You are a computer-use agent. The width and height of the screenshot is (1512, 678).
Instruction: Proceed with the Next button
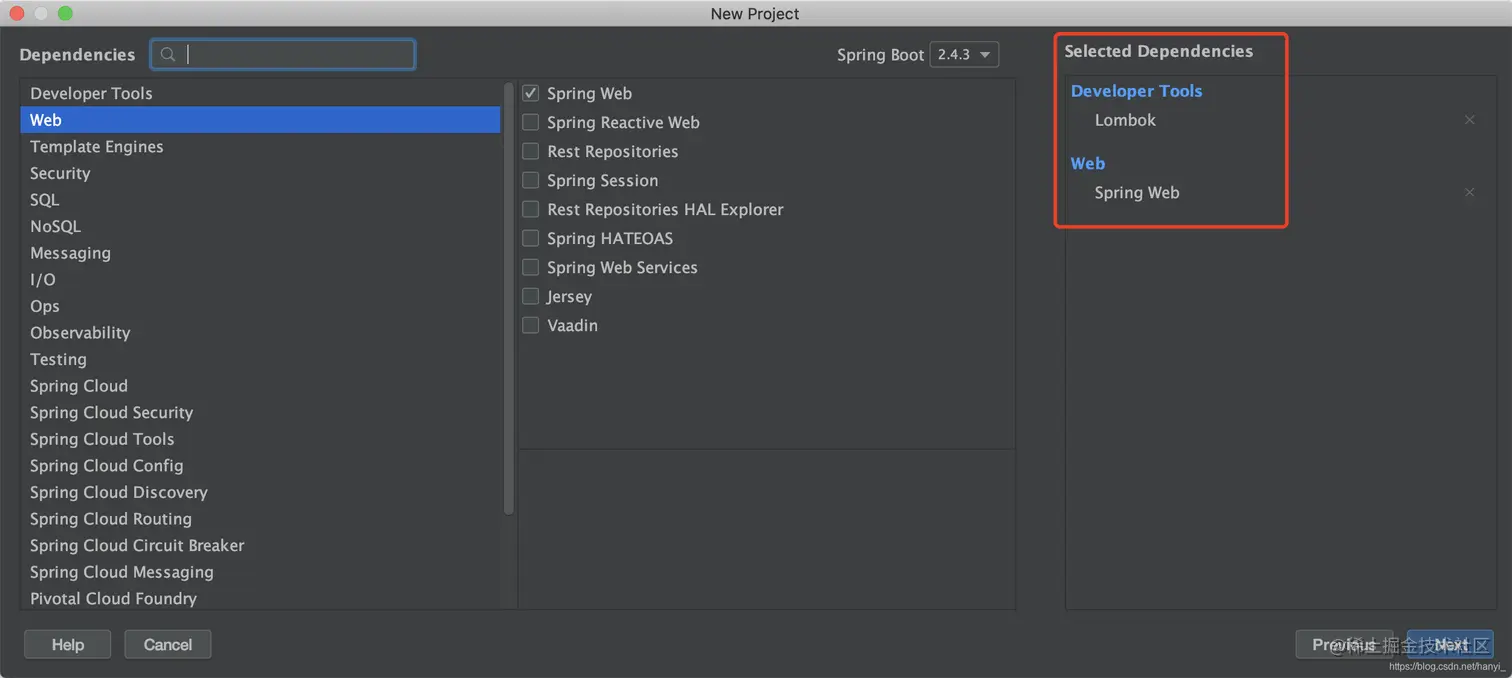tap(1450, 645)
